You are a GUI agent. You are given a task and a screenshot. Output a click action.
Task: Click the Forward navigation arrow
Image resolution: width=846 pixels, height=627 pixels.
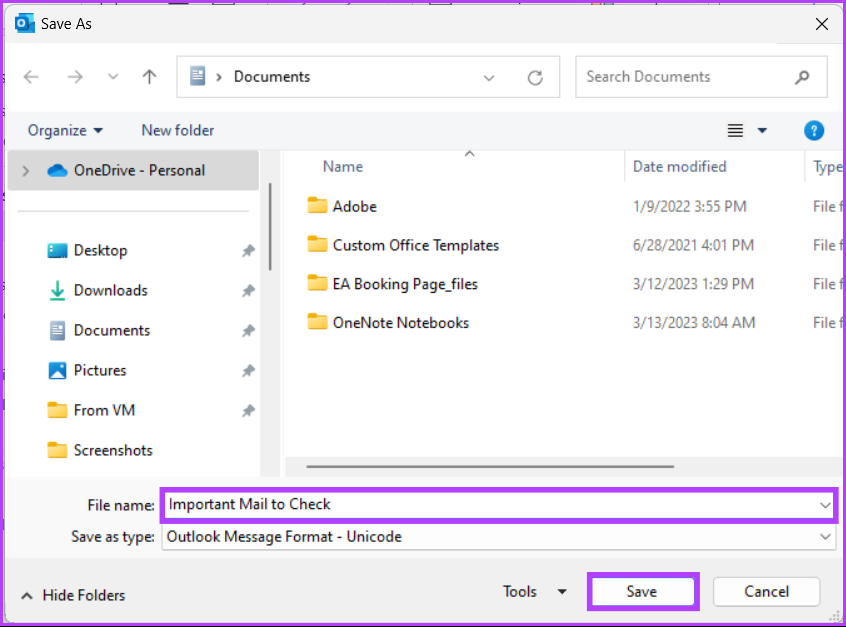pos(75,77)
